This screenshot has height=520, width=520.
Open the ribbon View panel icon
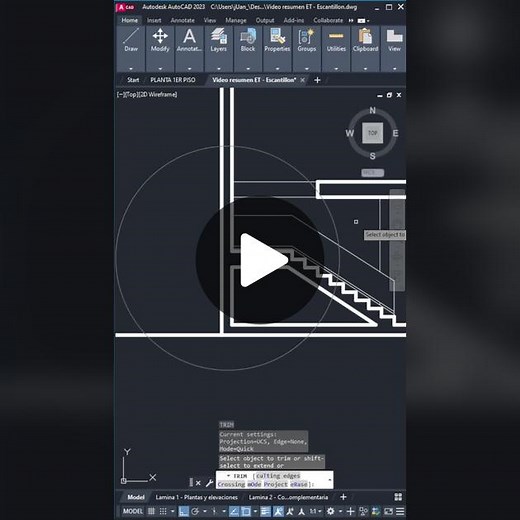click(394, 36)
